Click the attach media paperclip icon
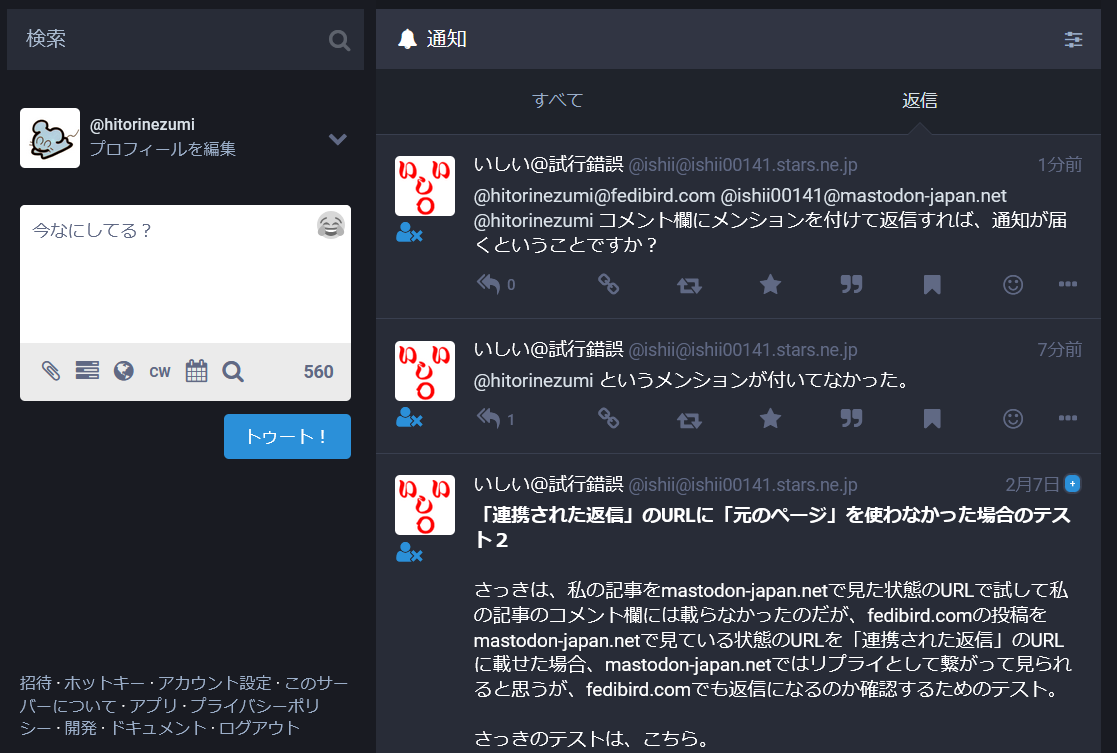Screen dimensions: 1117x753 point(51,372)
